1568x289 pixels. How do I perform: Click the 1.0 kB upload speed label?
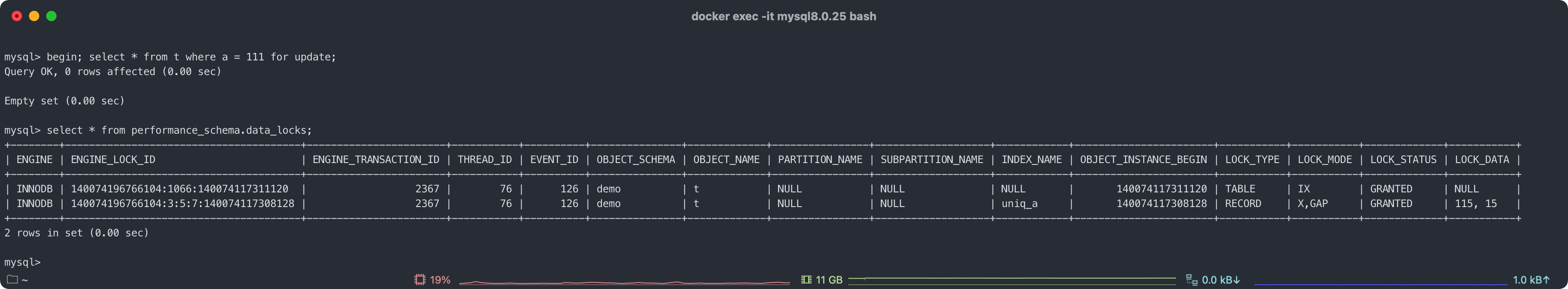[x=1531, y=280]
